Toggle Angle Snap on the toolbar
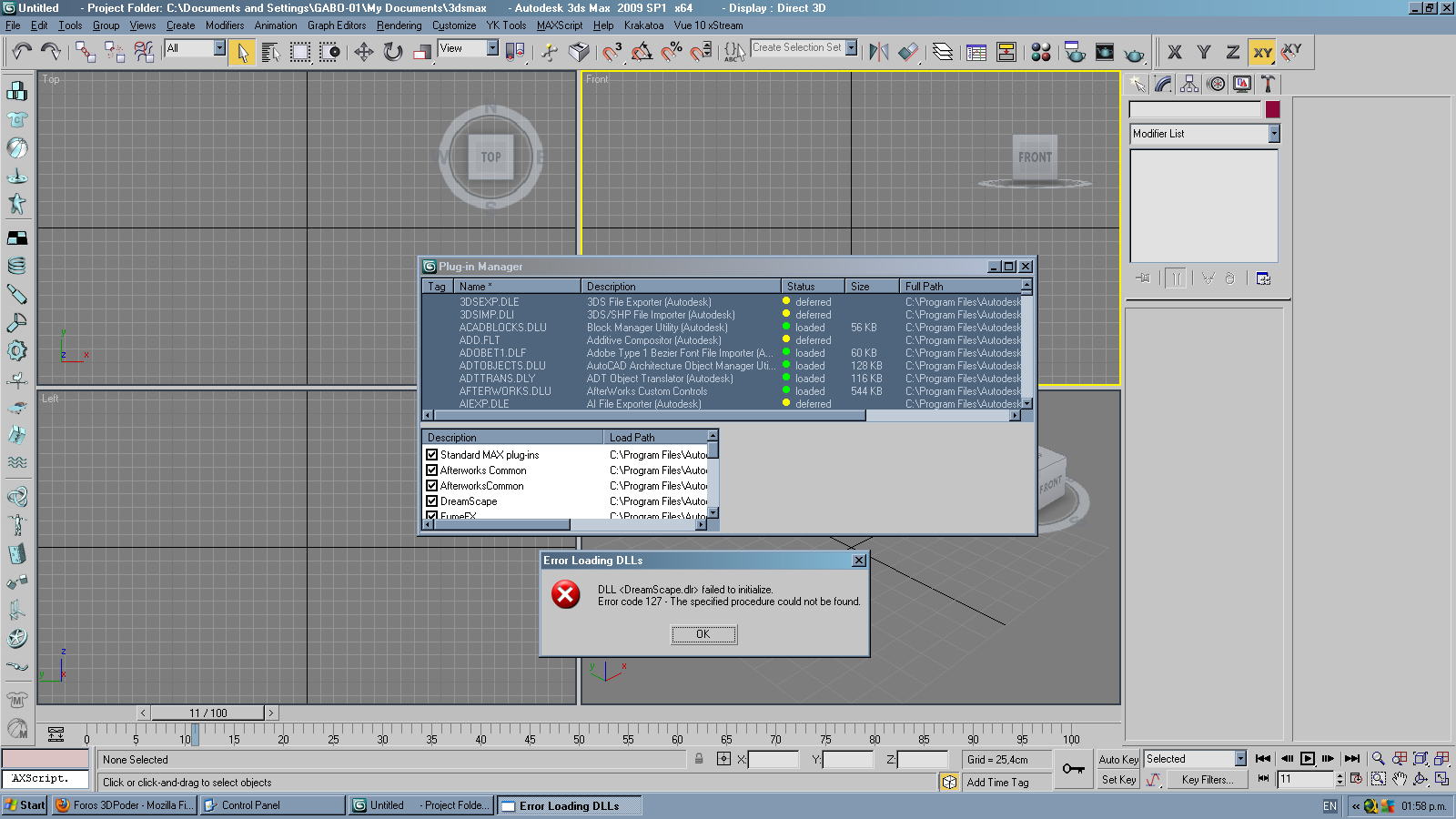Screen dimensions: 1456x819 click(642, 52)
